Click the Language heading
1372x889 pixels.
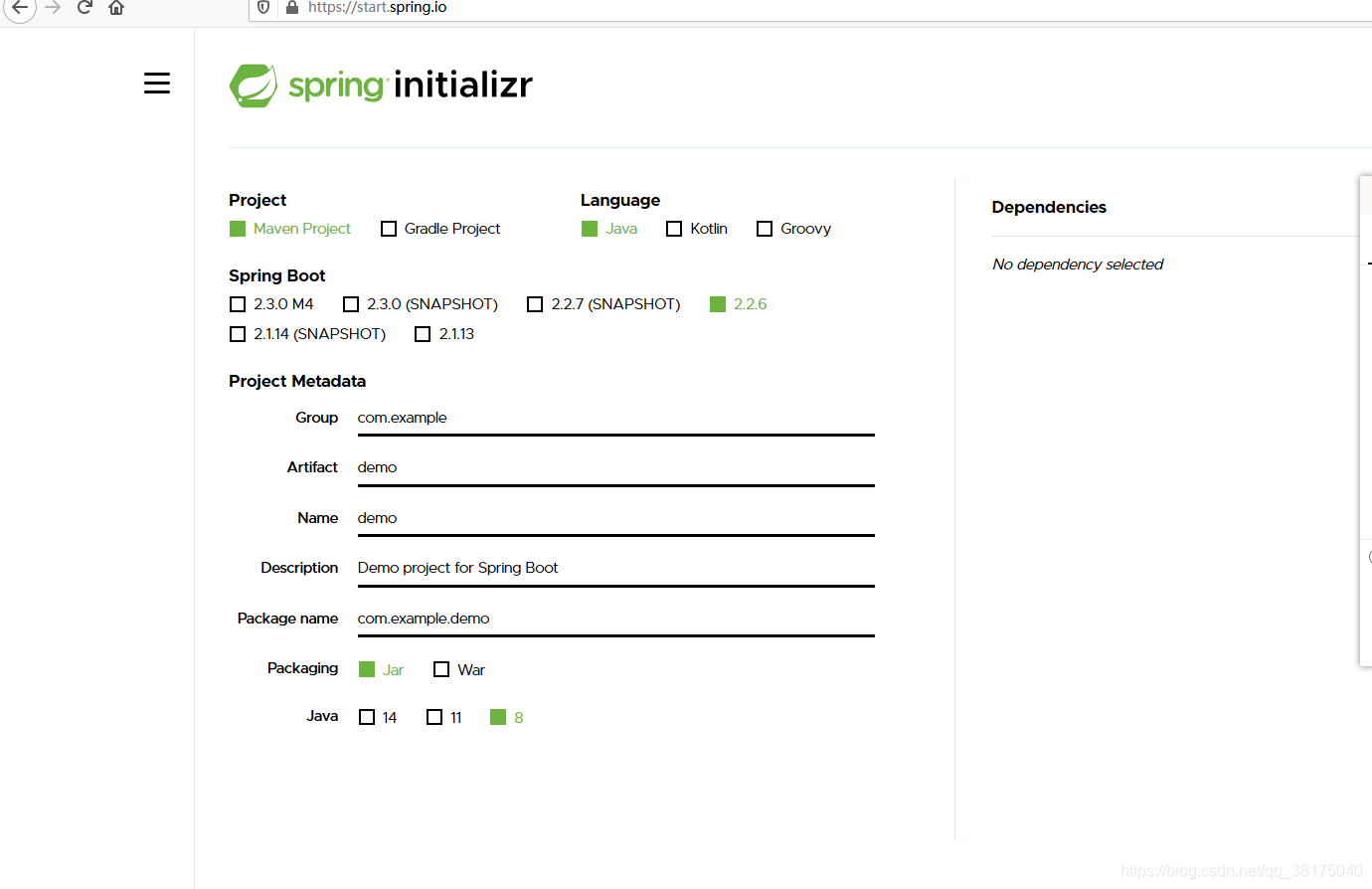tap(620, 200)
